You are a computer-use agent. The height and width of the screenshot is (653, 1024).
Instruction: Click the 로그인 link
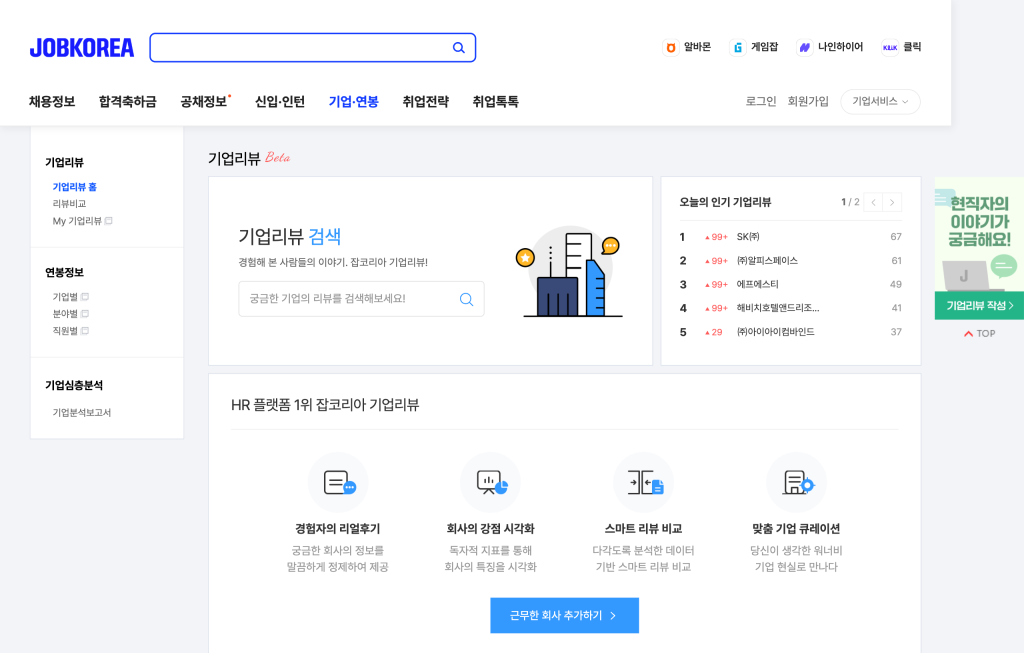(x=761, y=102)
